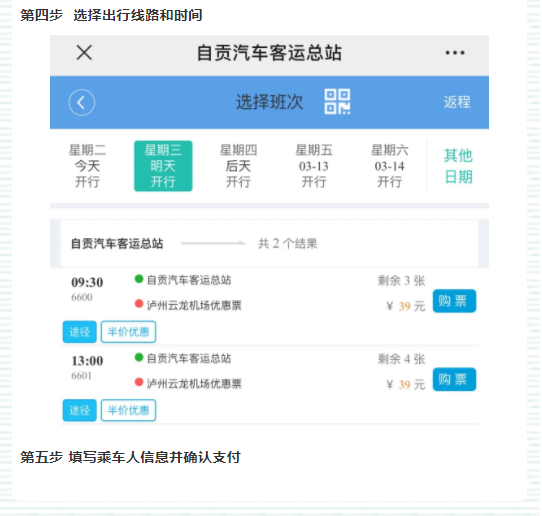Toggle 半价优惠 for the 09:30 bus
The height and width of the screenshot is (516, 542).
128,332
